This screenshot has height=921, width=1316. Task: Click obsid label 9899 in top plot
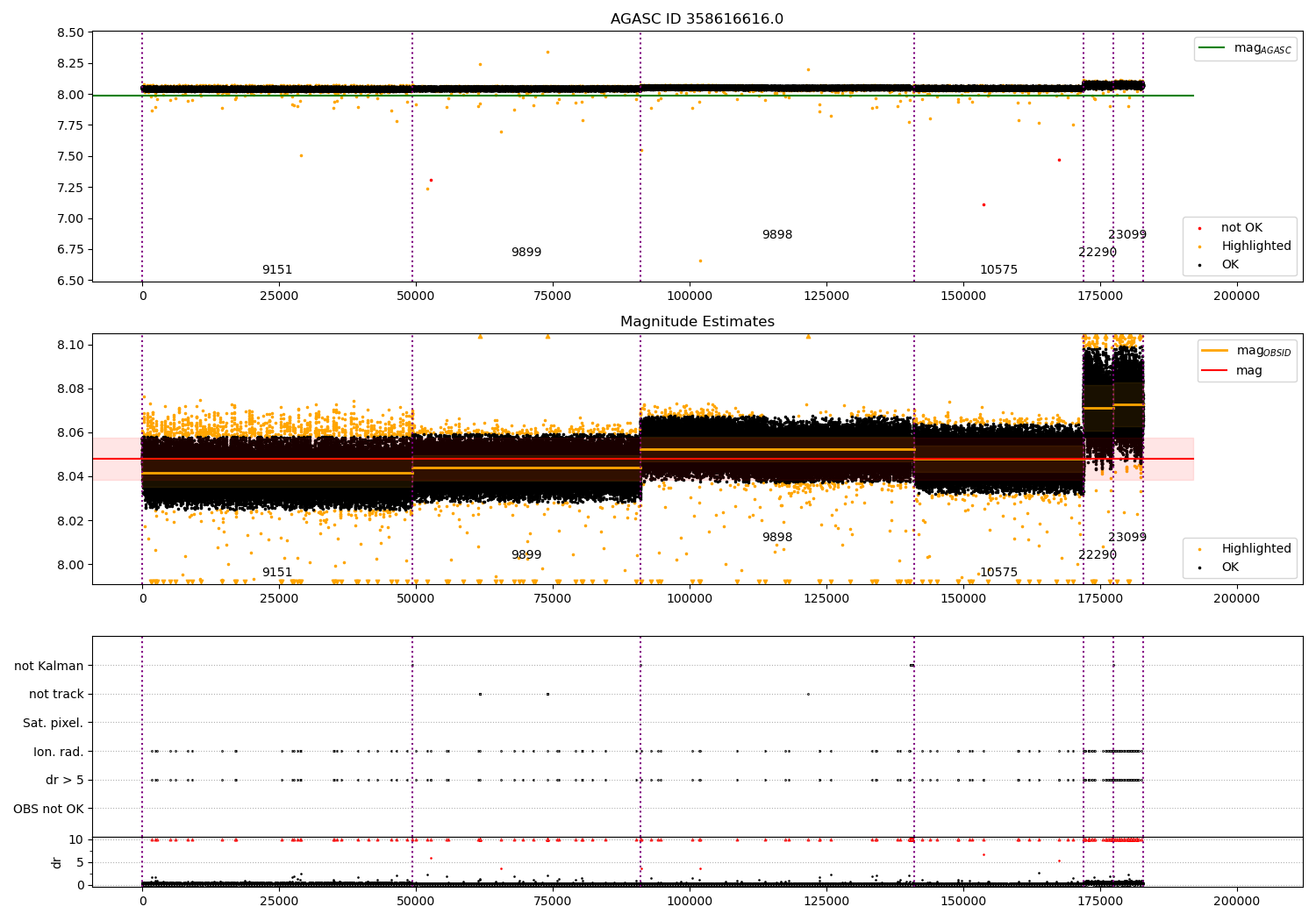click(526, 253)
